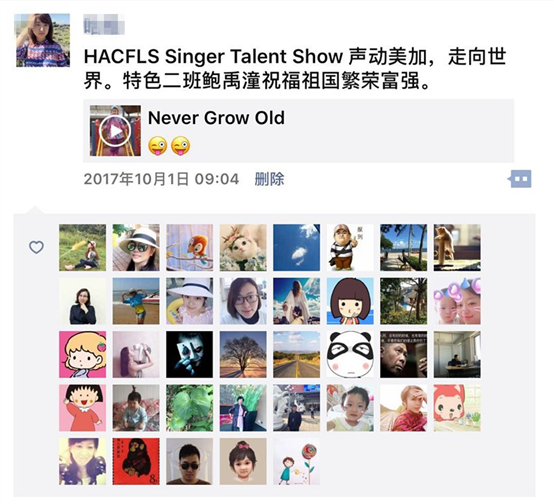Select the blonde cartoon girl avatar
Viewport: 554px width, 504px height.
[82, 354]
